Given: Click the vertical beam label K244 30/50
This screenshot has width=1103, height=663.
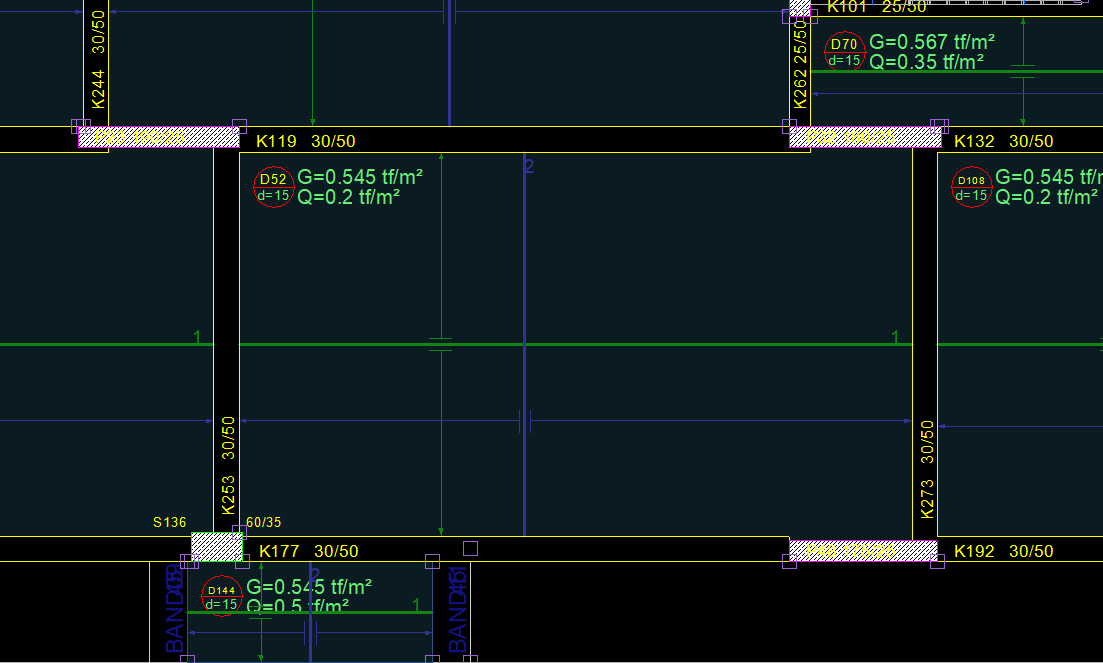Looking at the screenshot, I should [x=98, y=60].
